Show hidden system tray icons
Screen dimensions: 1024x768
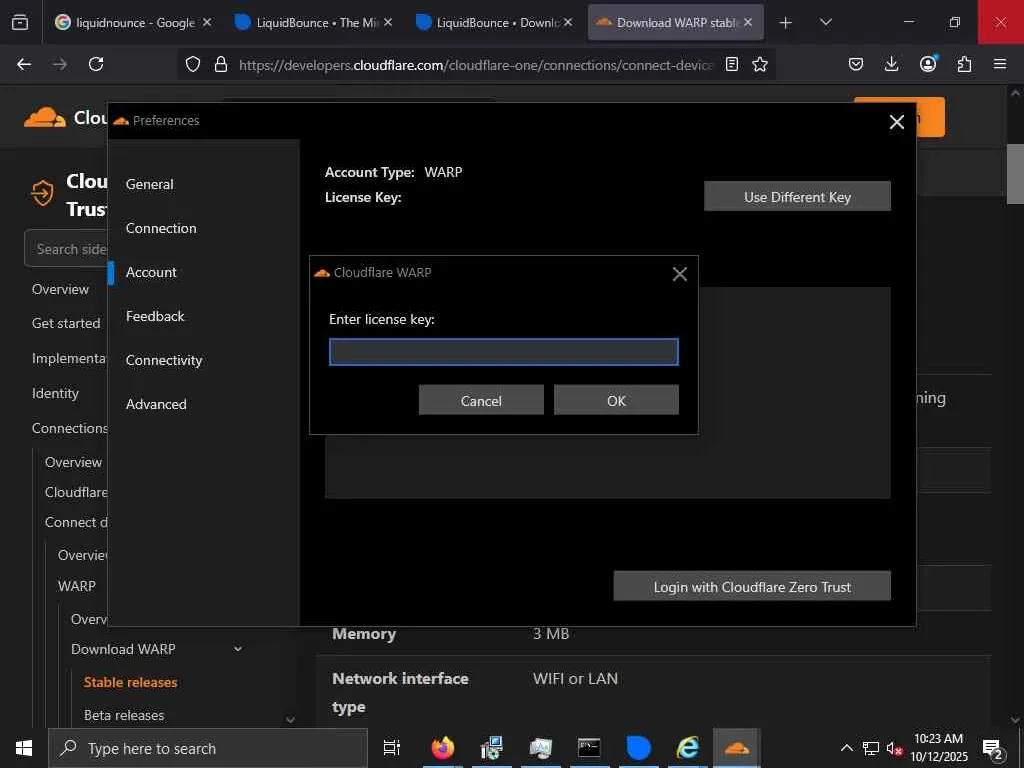pos(846,748)
